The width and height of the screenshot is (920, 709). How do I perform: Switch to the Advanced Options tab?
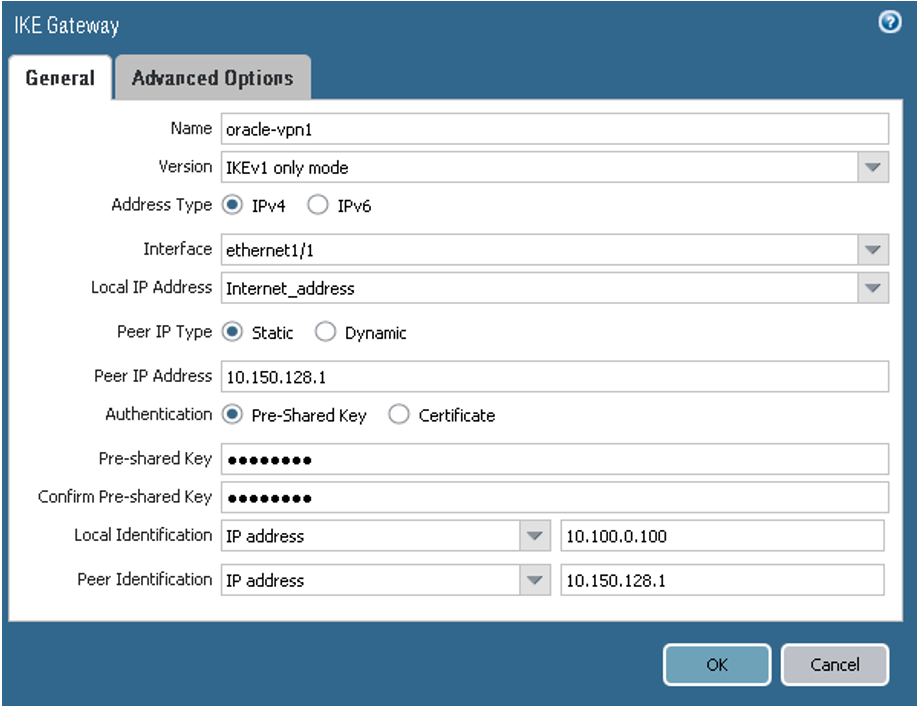click(212, 77)
